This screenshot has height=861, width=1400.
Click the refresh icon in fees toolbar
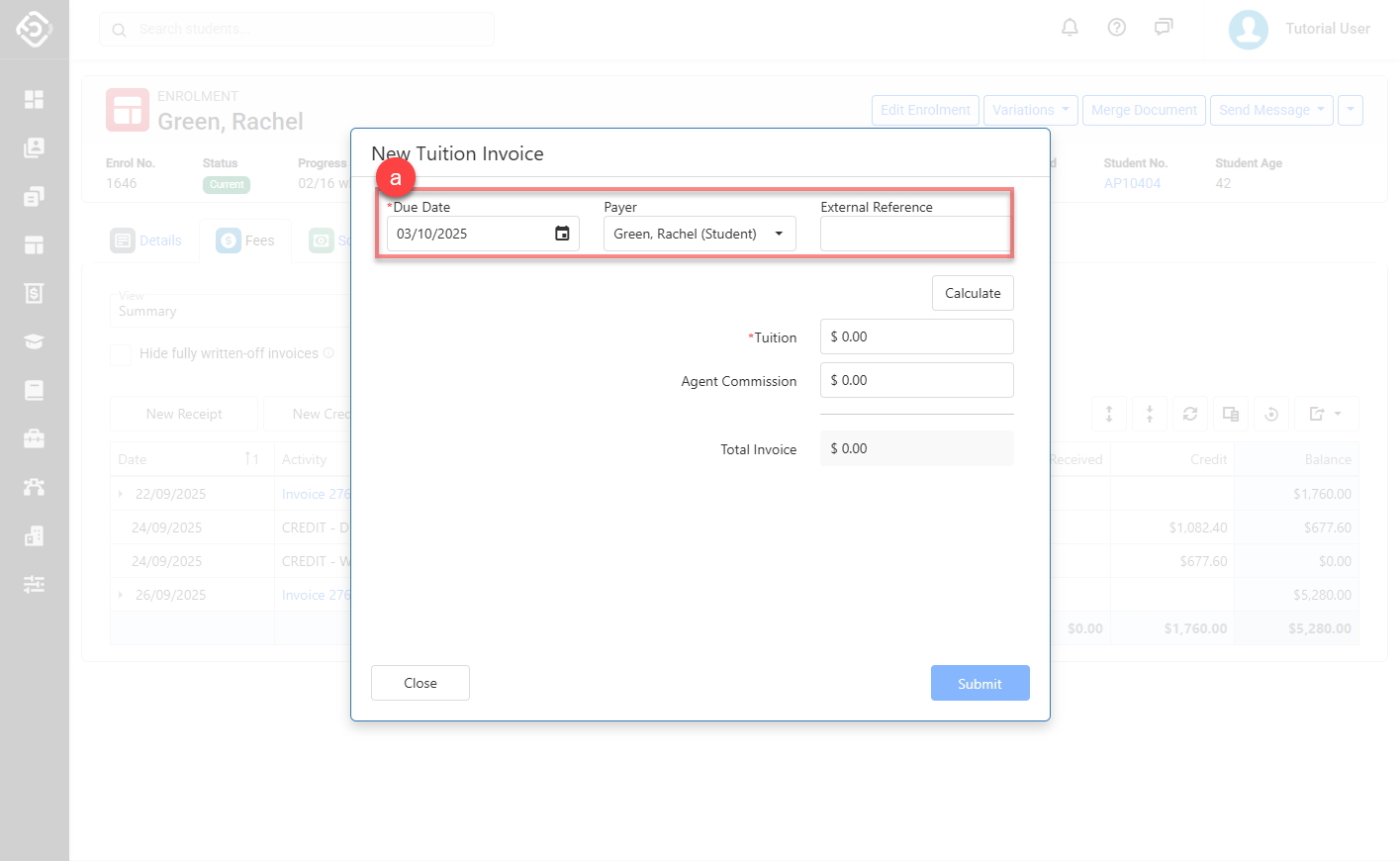tap(1190, 414)
